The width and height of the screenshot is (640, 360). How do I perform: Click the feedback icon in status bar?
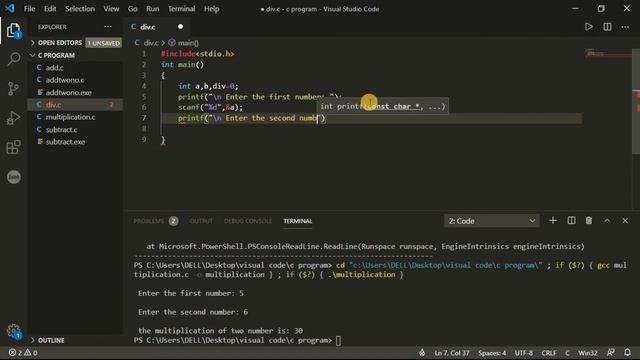point(611,353)
